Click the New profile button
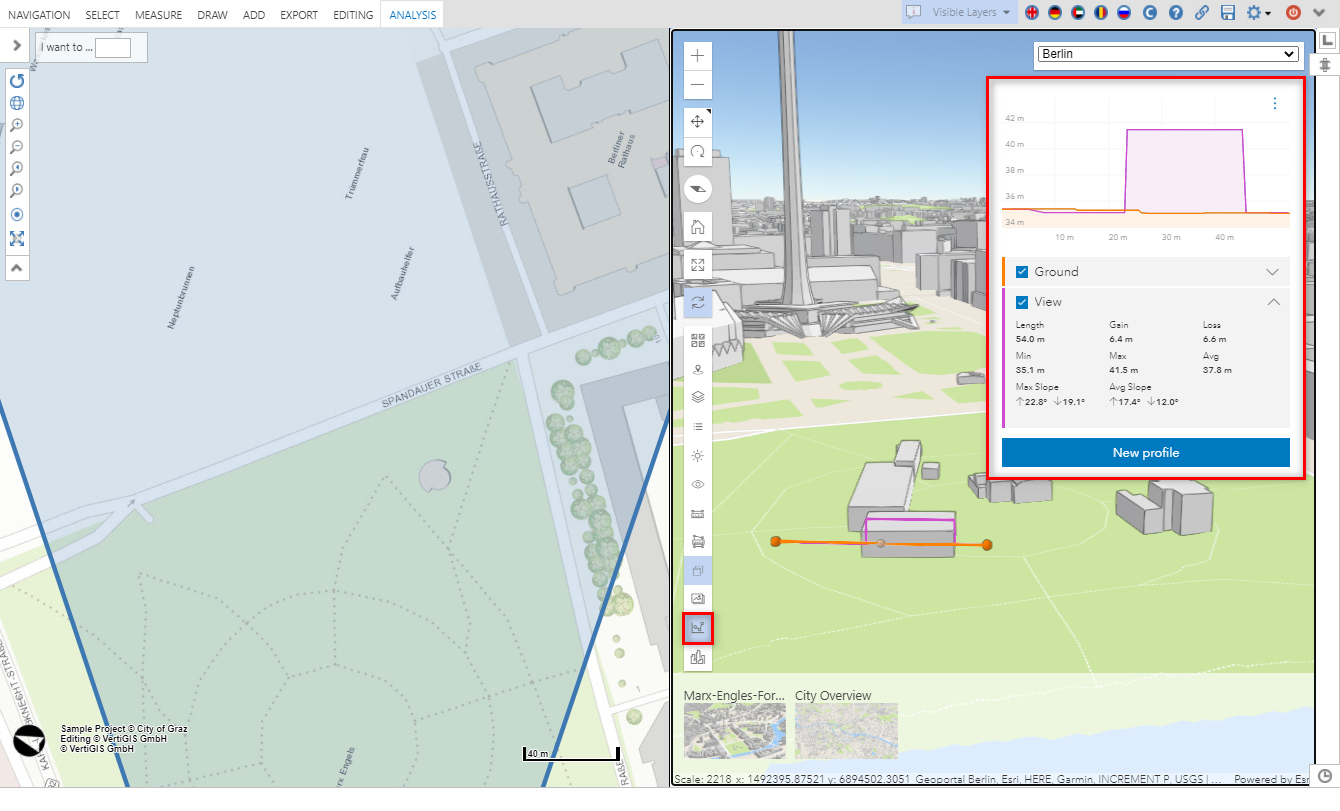Viewport: 1340px width, 811px height. (1145, 453)
